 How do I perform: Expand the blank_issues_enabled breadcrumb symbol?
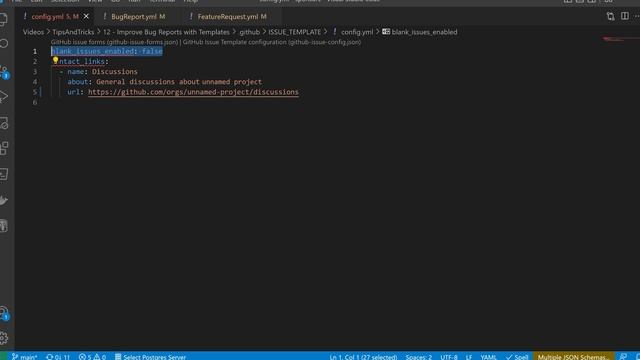pyautogui.click(x=424, y=32)
